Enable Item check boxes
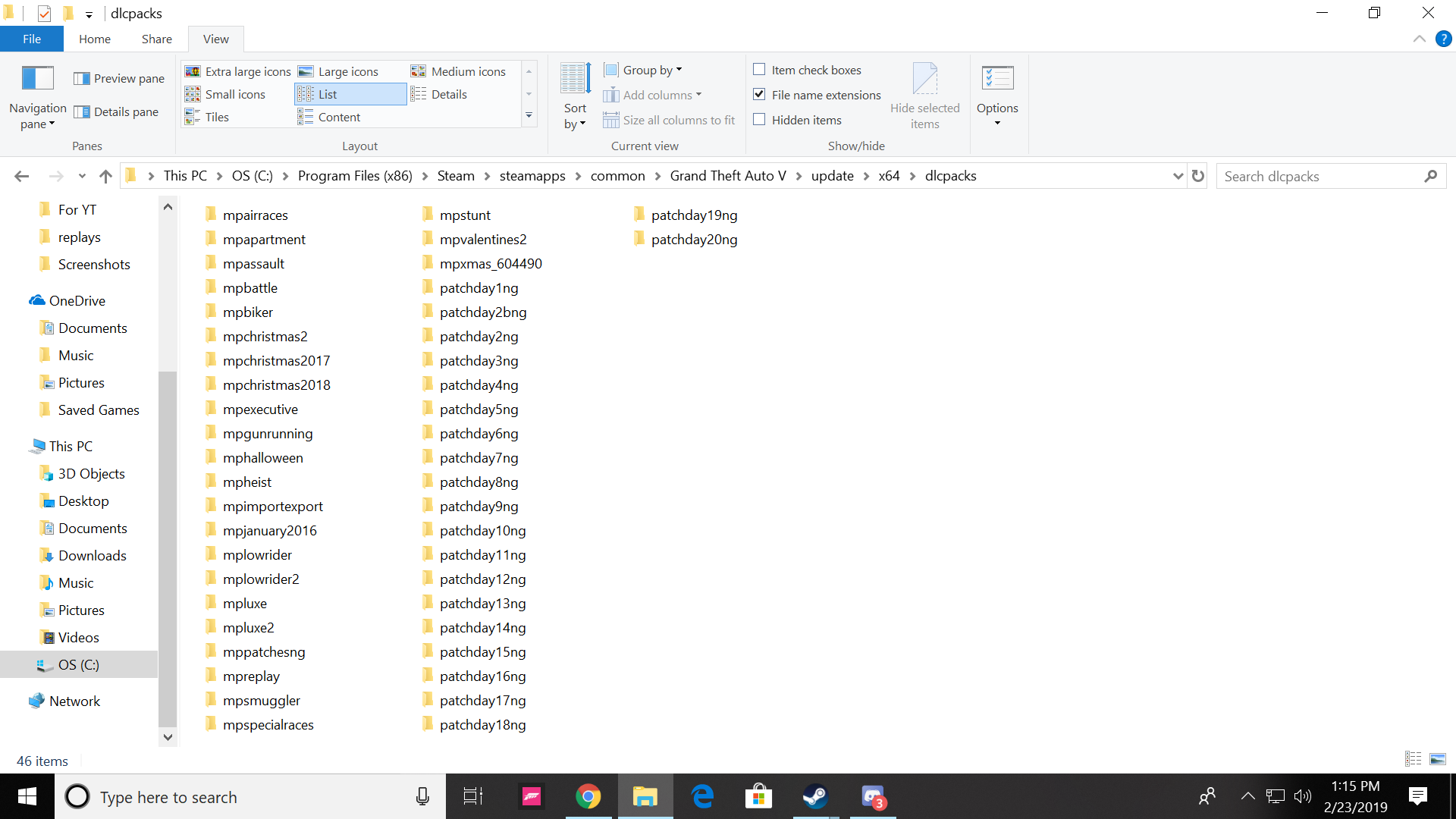Screen dimensions: 1456x819 coord(760,69)
